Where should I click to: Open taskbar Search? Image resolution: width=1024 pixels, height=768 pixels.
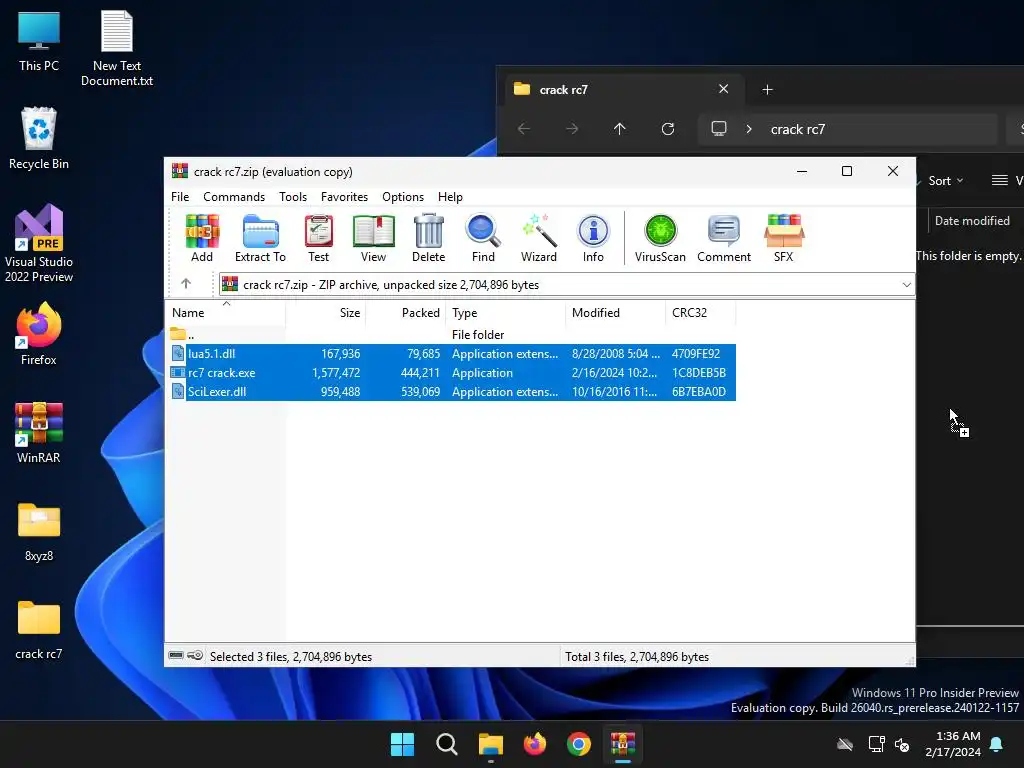447,744
